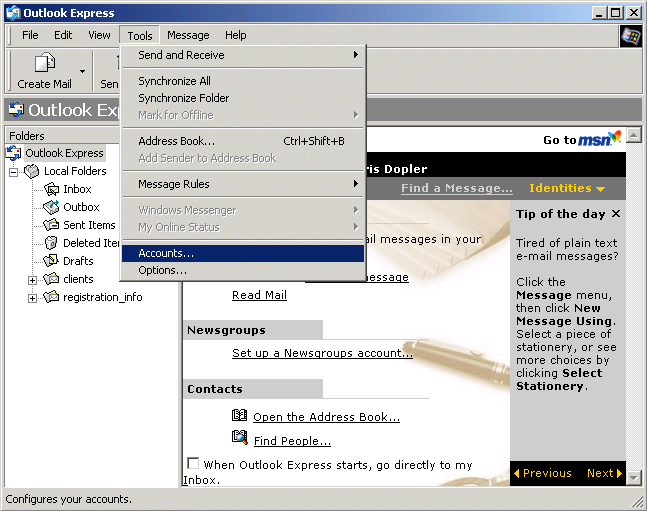Open the View menu
This screenshot has height=511, width=647.
[x=99, y=35]
